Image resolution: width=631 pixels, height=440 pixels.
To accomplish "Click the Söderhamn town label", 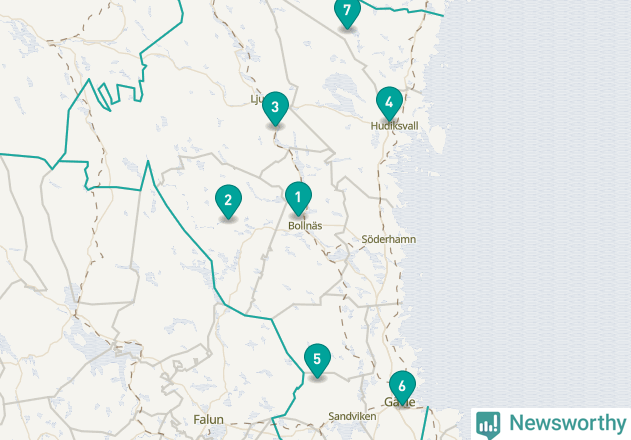I will (388, 240).
